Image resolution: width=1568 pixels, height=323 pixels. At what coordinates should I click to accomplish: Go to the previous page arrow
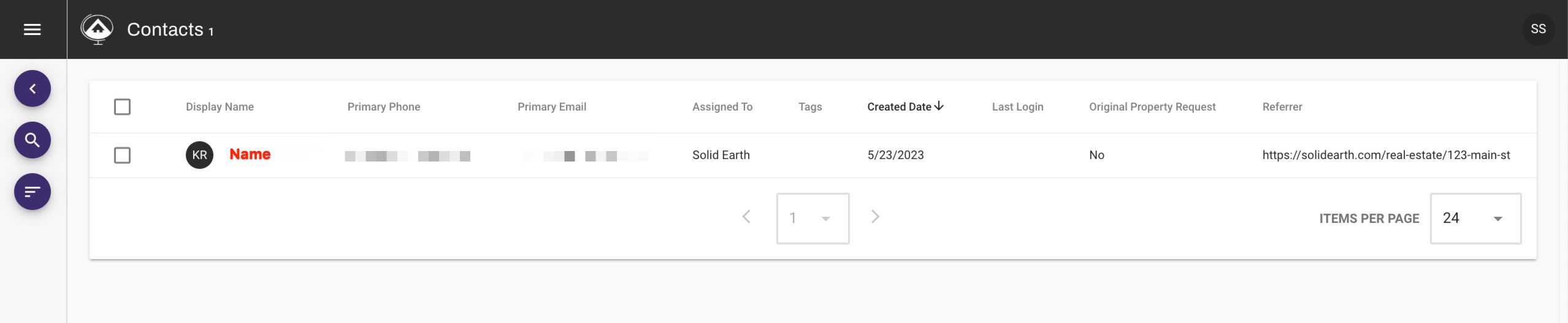pyautogui.click(x=746, y=217)
